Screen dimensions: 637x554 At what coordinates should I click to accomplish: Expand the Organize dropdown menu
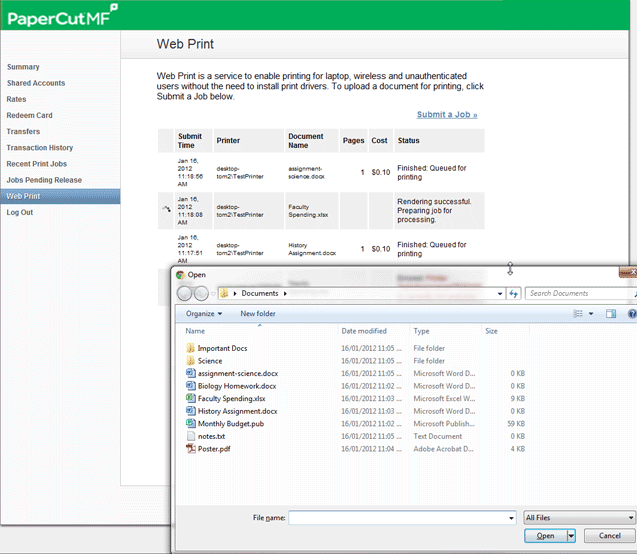pyautogui.click(x=204, y=314)
